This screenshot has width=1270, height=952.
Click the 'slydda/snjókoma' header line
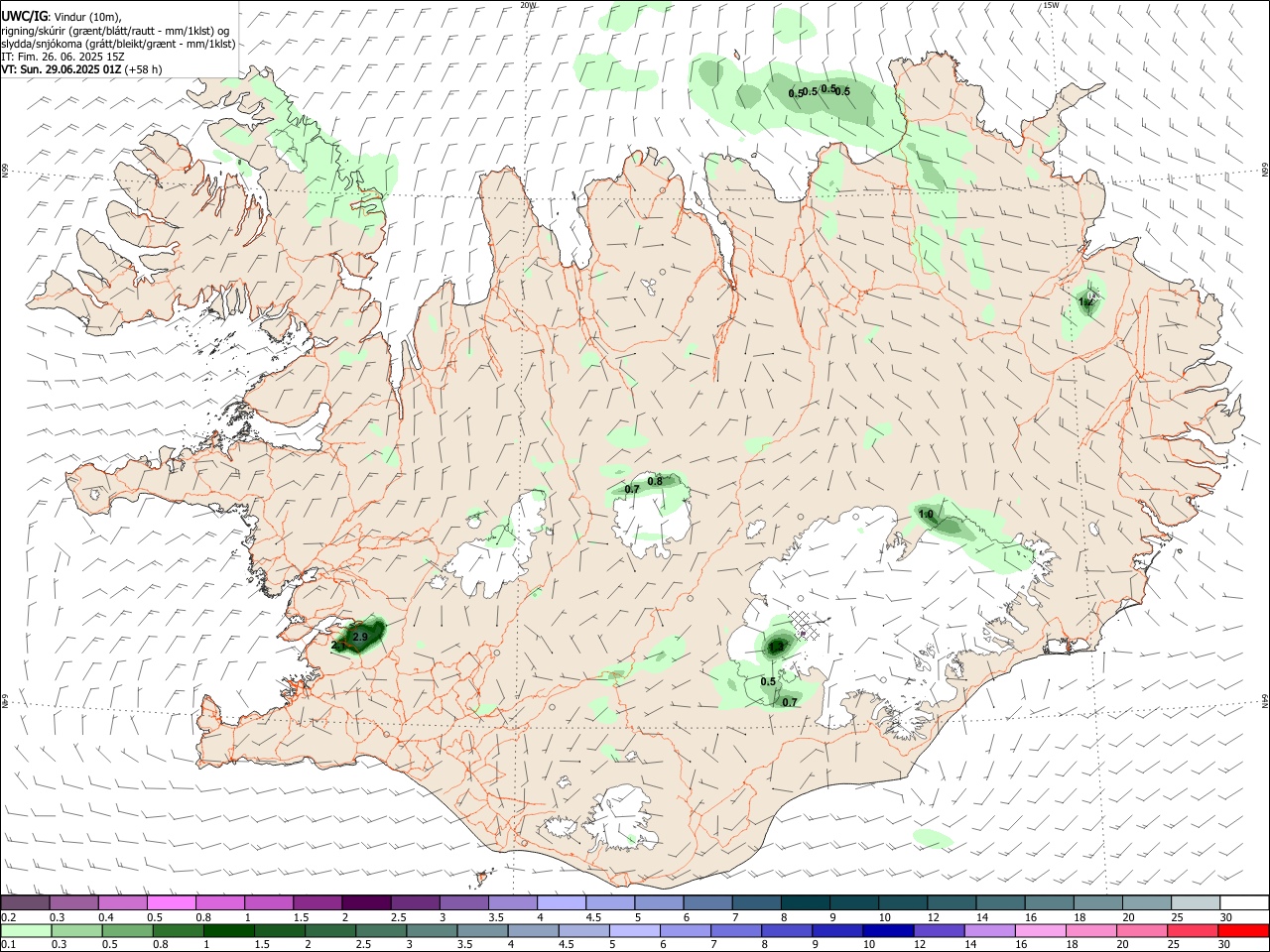coord(118,44)
